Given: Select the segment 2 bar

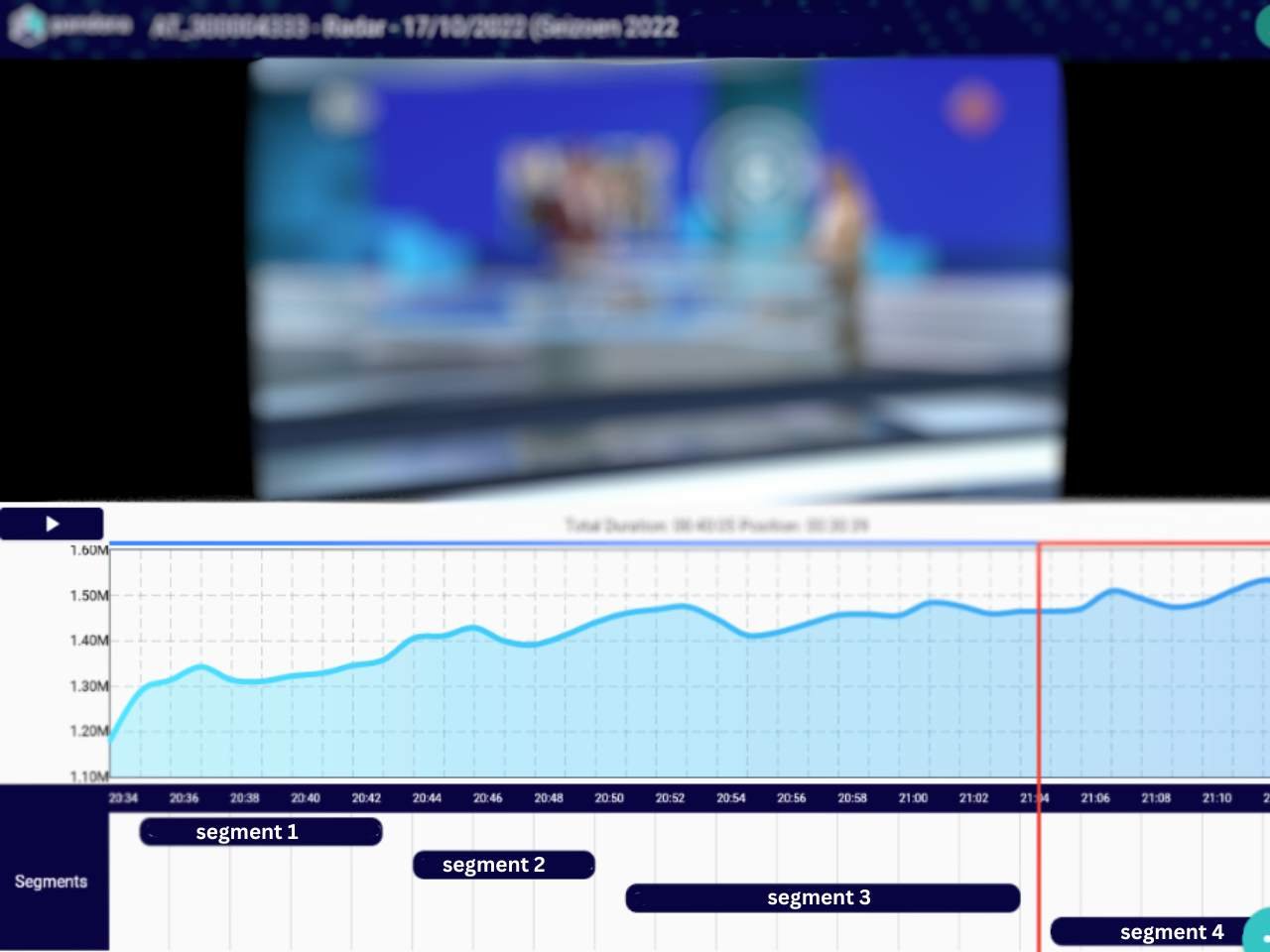Looking at the screenshot, I should tap(504, 865).
